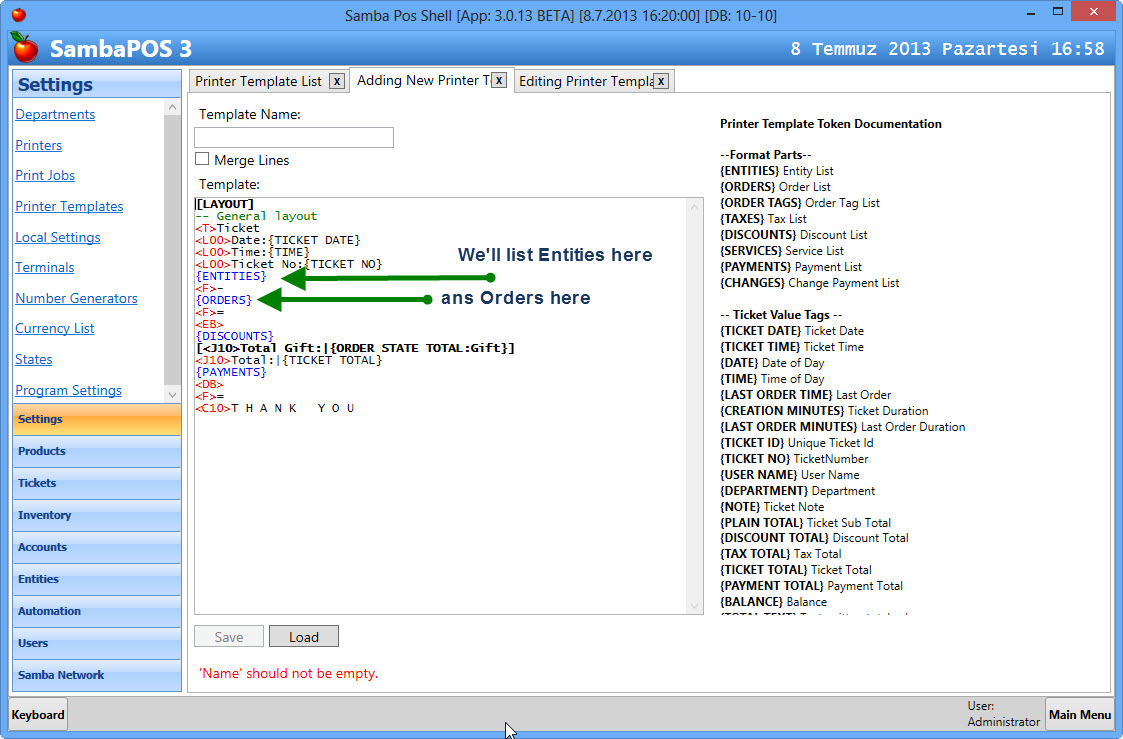Open the on-screen Keyboard
The width and height of the screenshot is (1123, 739).
coord(39,714)
